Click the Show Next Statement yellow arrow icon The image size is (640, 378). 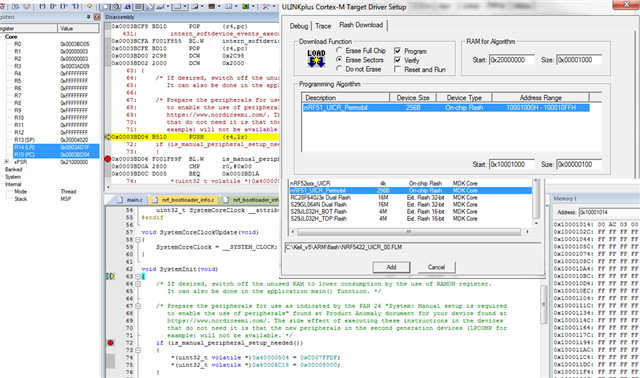89,7
